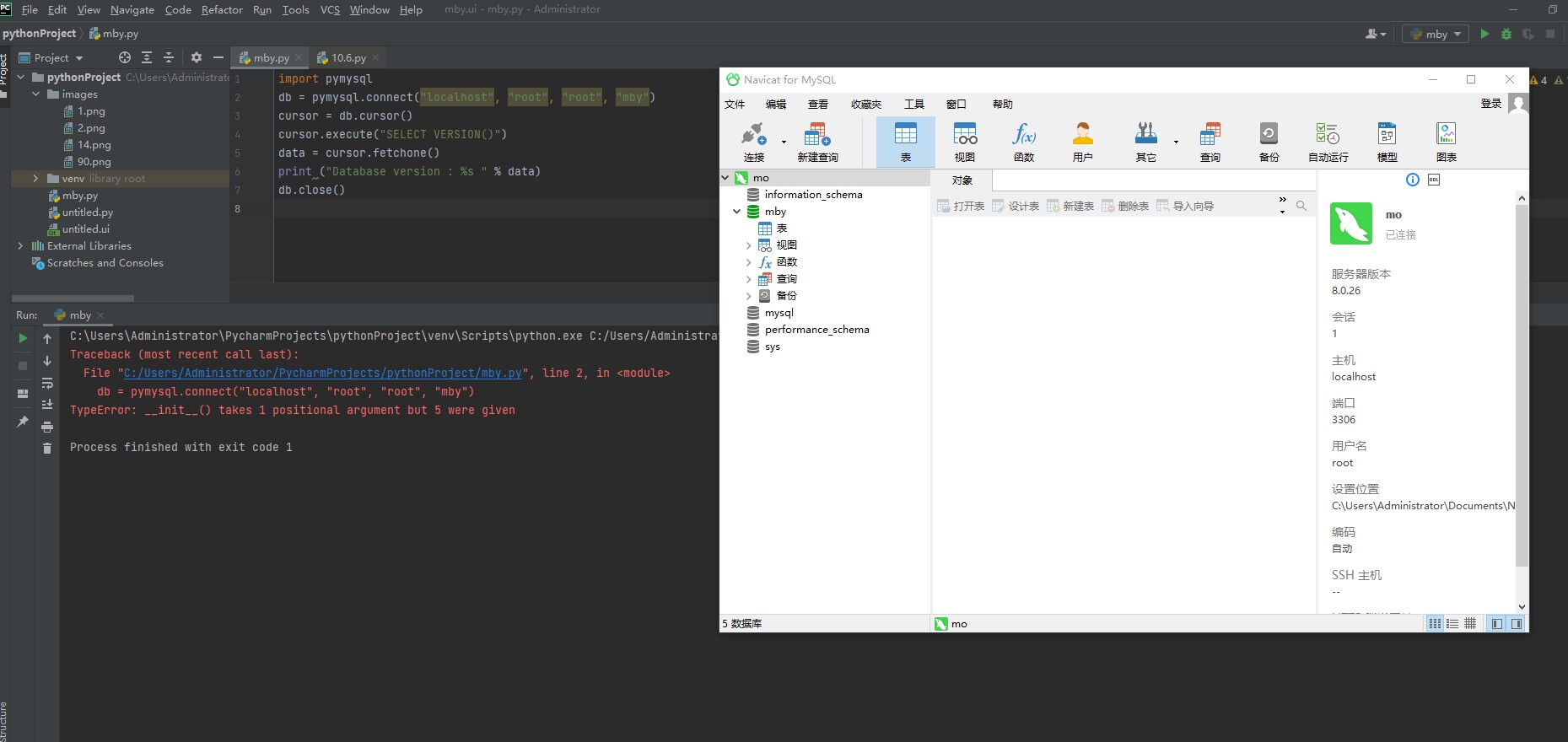Click Delete Table (删除表) button
Image resolution: width=1568 pixels, height=742 pixels.
[x=1125, y=206]
